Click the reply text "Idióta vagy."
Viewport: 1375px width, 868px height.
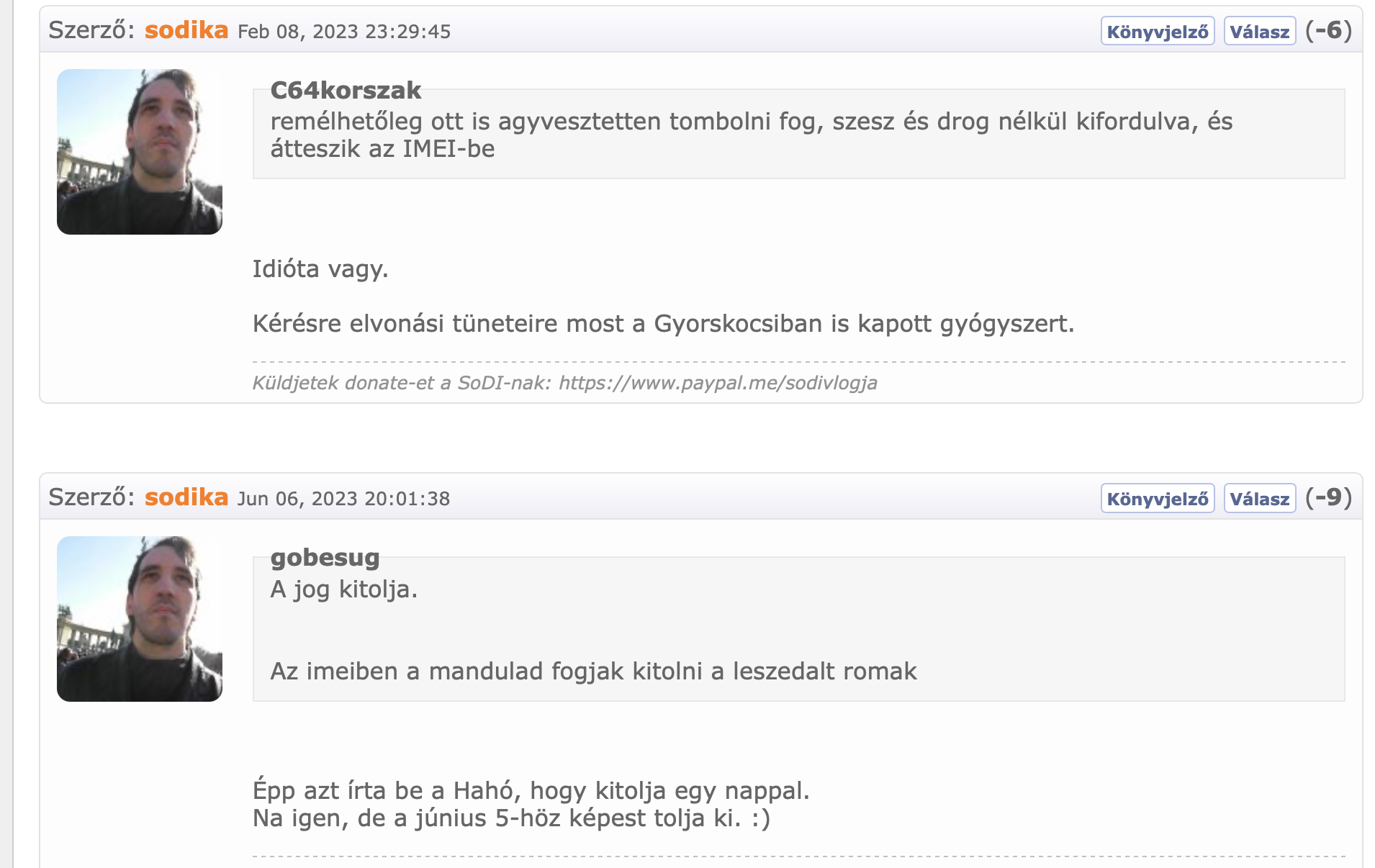coord(320,269)
